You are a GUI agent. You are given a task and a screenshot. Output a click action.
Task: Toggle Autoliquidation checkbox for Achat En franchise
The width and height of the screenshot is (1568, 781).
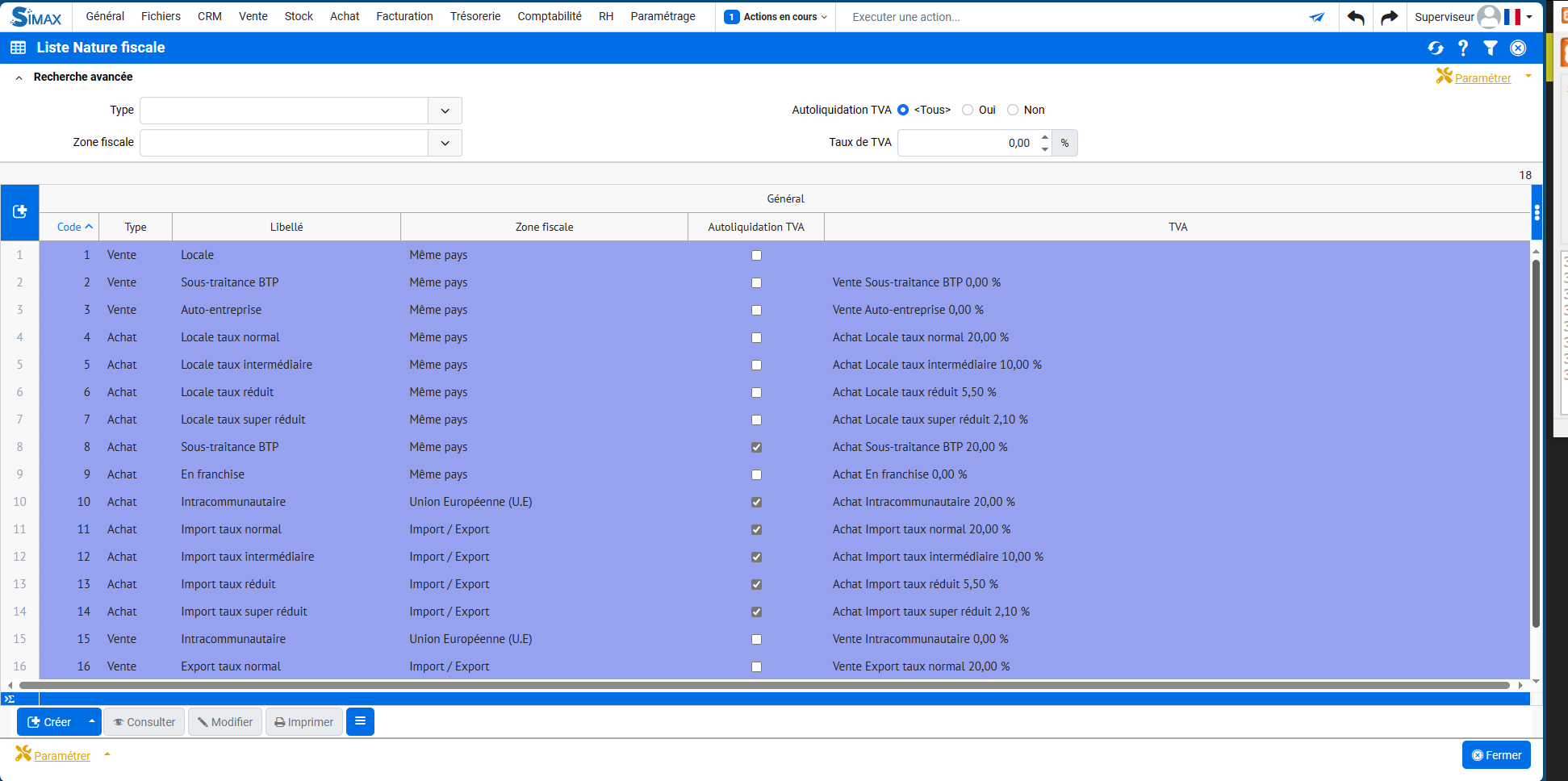[x=756, y=474]
